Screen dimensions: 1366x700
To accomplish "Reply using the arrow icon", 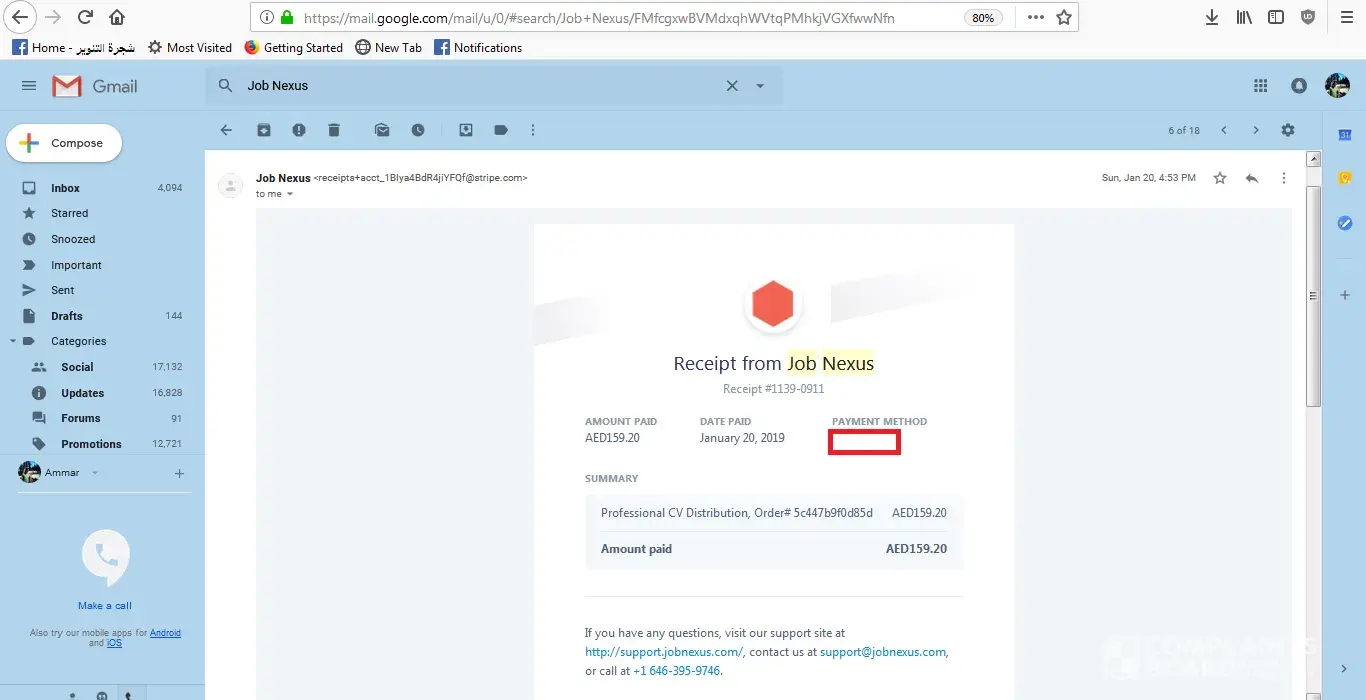I will [x=1252, y=178].
